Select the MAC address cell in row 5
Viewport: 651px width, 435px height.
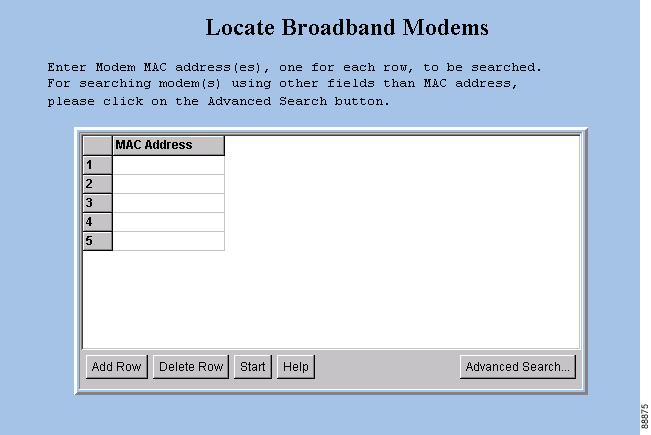tap(169, 241)
